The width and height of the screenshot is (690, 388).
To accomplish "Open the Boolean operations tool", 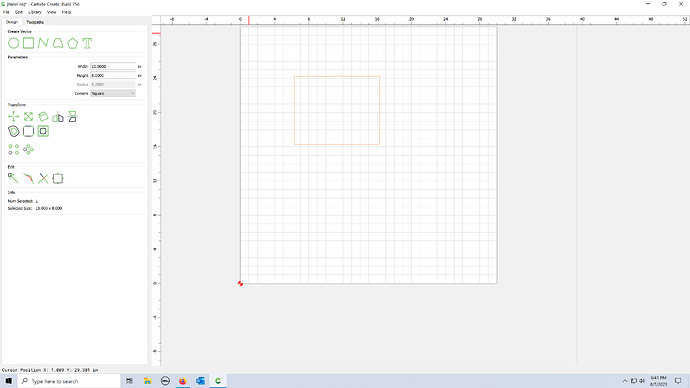I will click(x=43, y=131).
